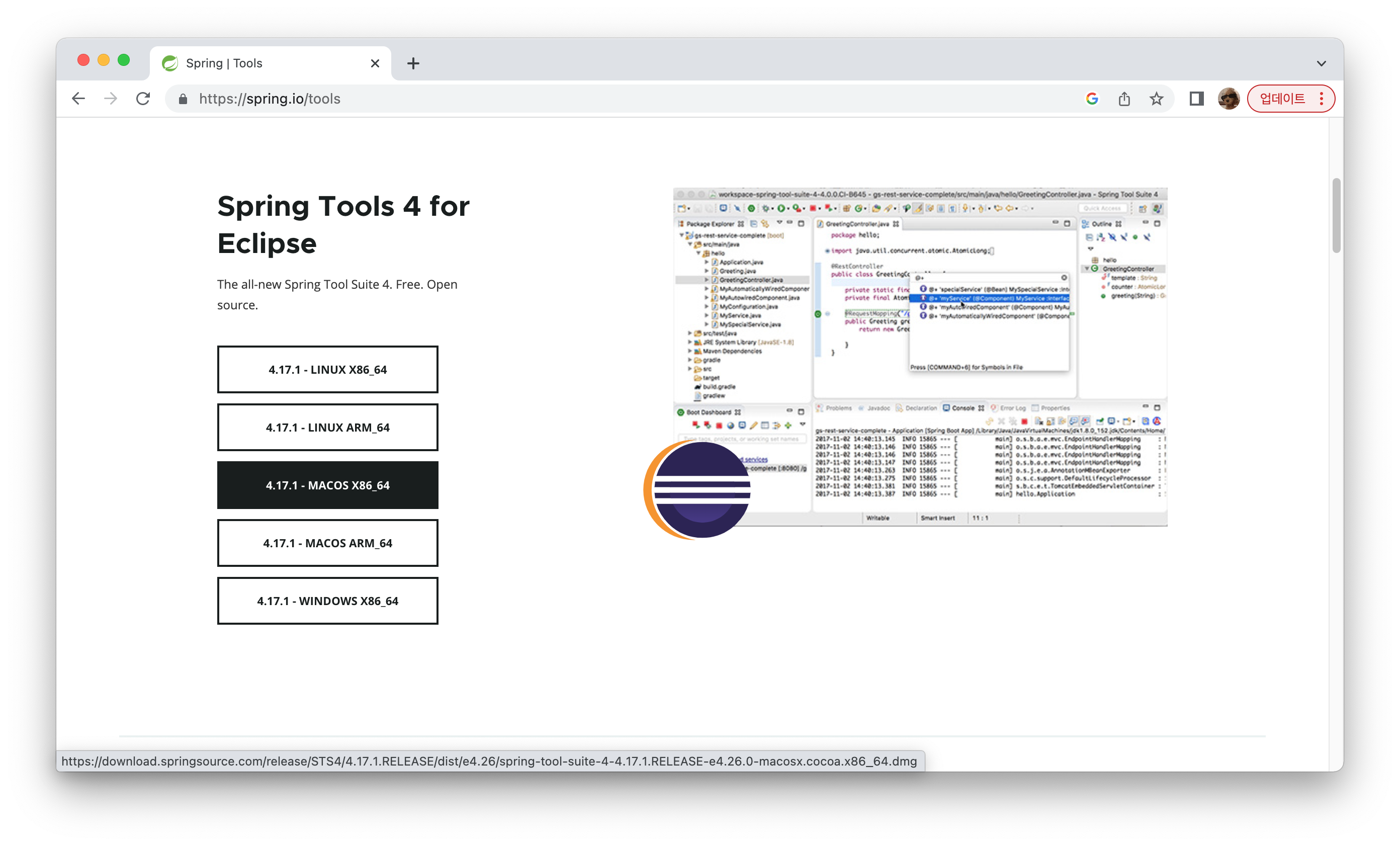Click the browser back arrow
Screen dimensions: 1400x846
[78, 99]
